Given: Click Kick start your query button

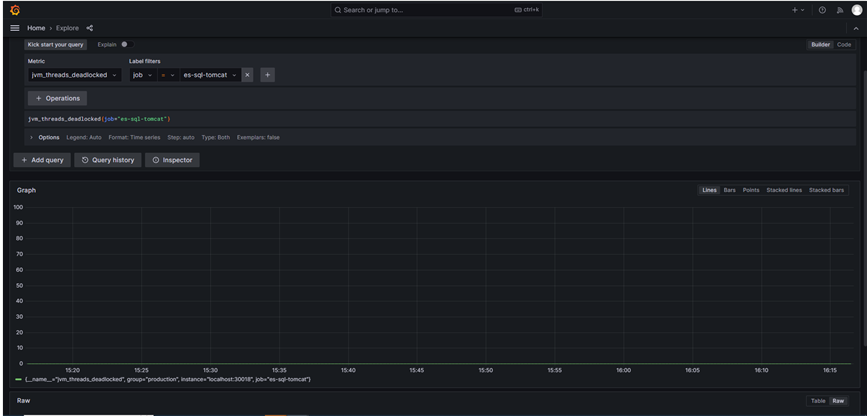Looking at the screenshot, I should (55, 45).
